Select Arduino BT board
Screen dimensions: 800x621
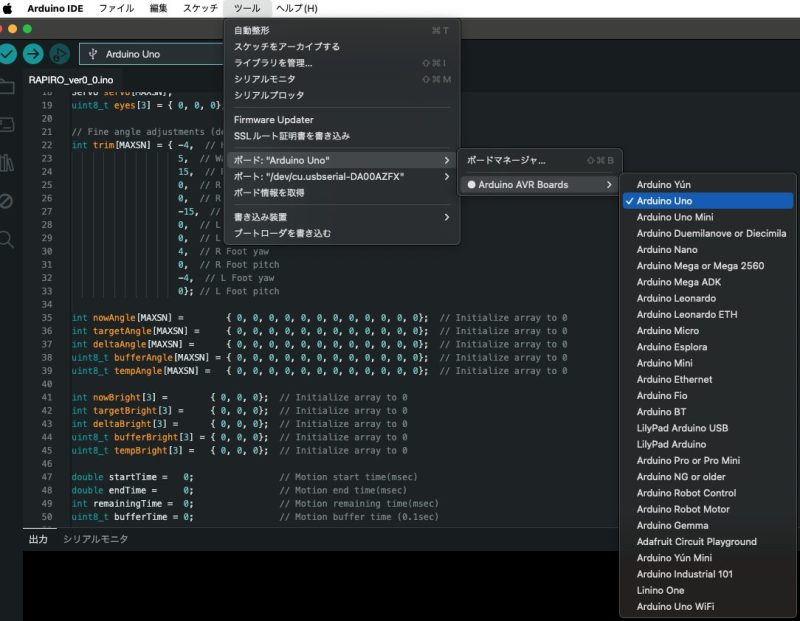[x=708, y=412]
